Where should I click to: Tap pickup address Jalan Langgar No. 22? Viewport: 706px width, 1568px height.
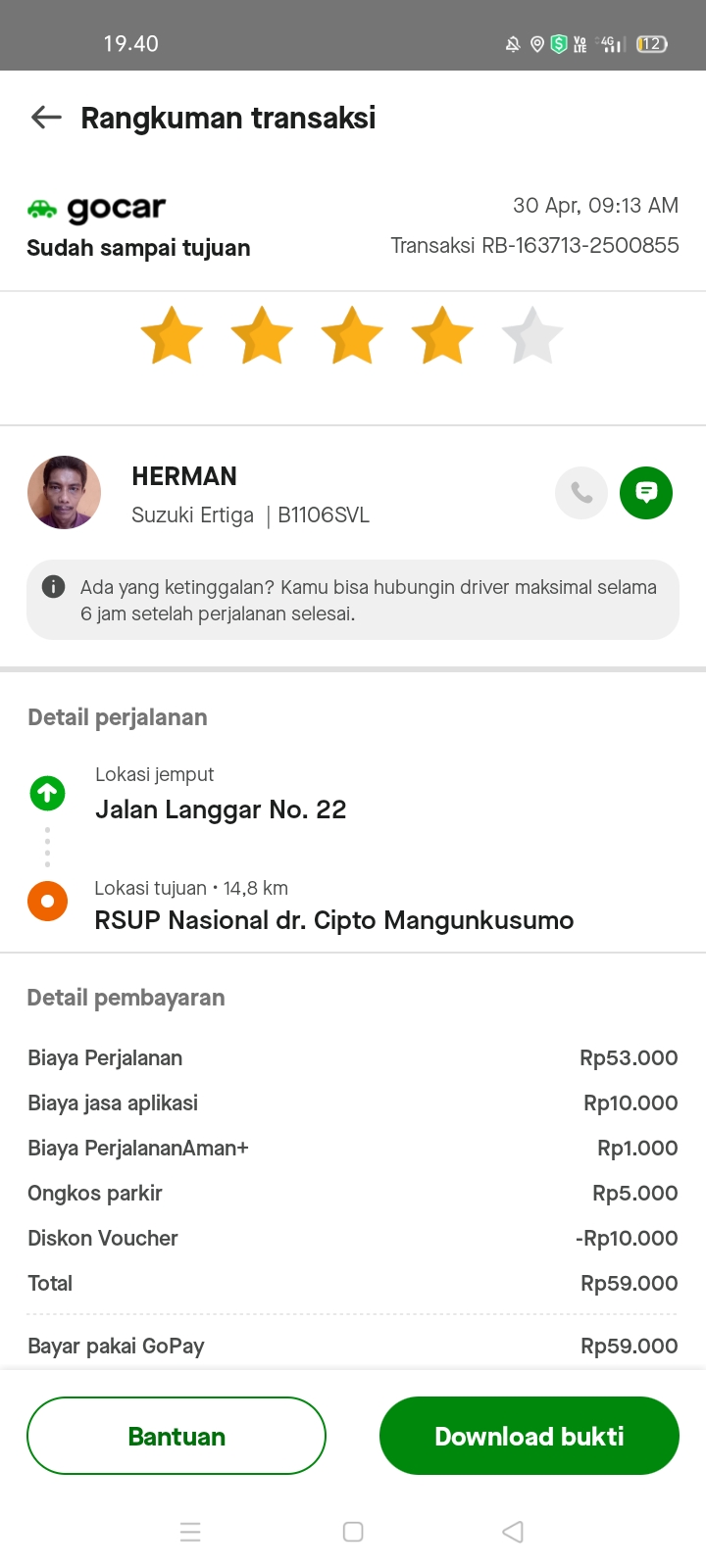point(221,809)
